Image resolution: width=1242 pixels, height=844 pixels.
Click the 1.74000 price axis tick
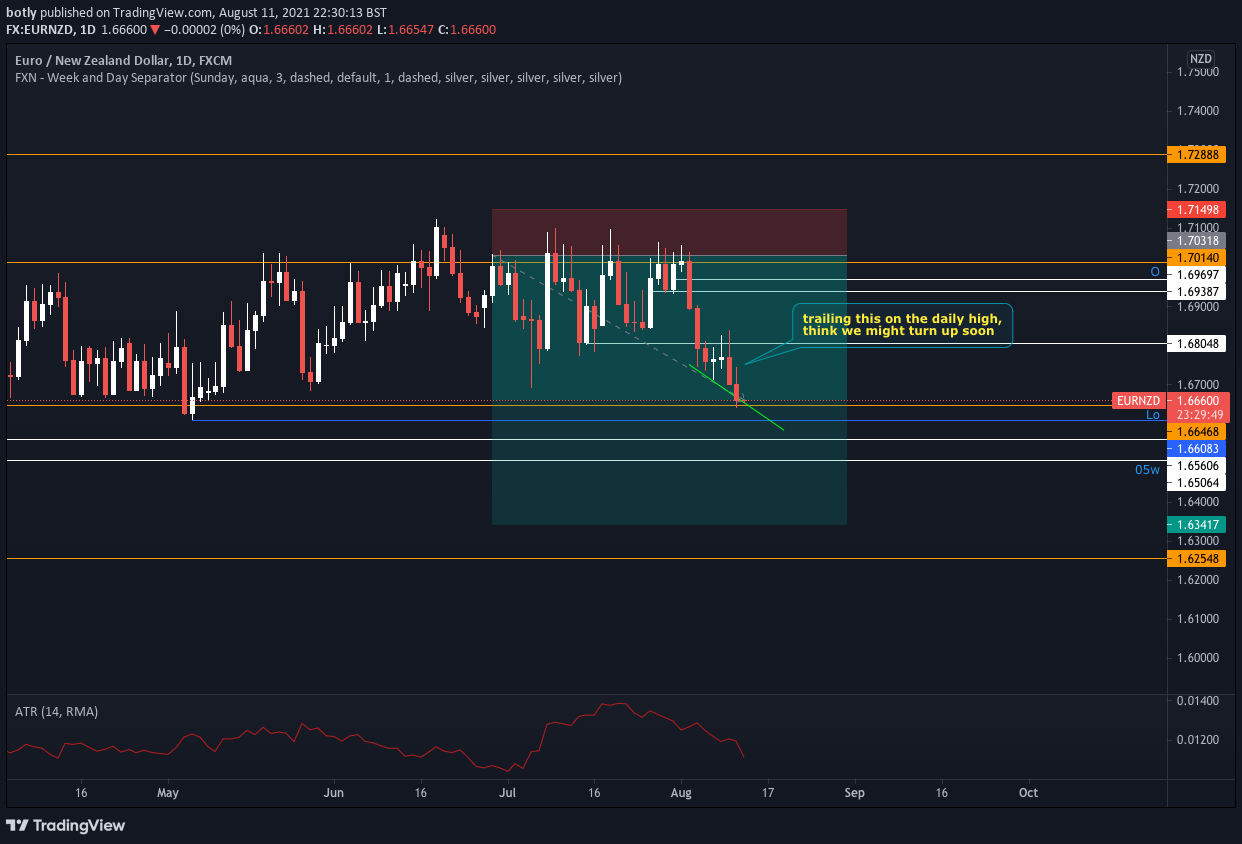pyautogui.click(x=1196, y=111)
